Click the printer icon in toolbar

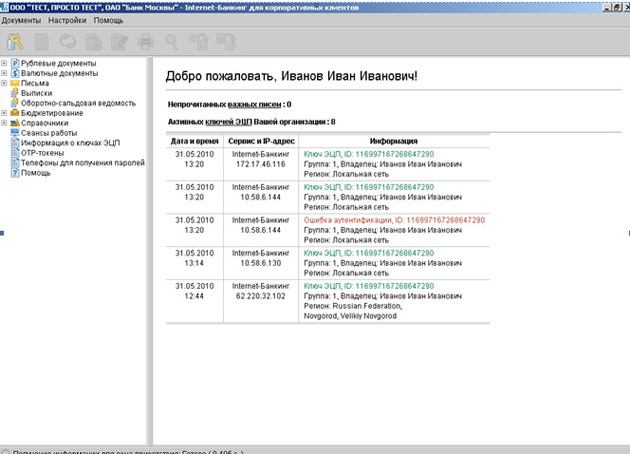click(145, 42)
